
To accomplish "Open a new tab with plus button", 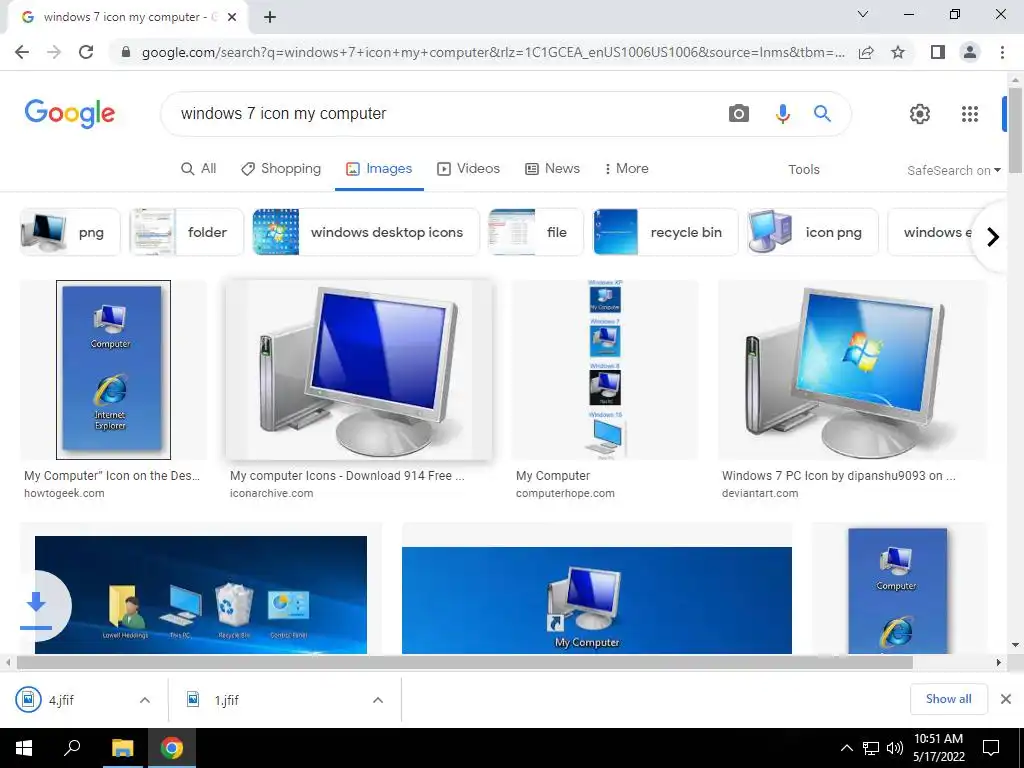I will (270, 17).
